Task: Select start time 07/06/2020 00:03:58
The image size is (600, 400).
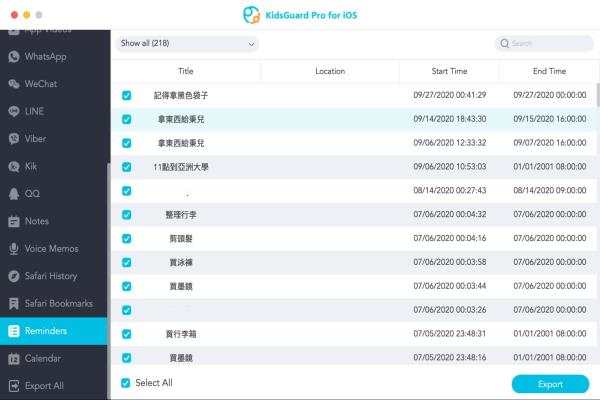Action: tap(450, 262)
